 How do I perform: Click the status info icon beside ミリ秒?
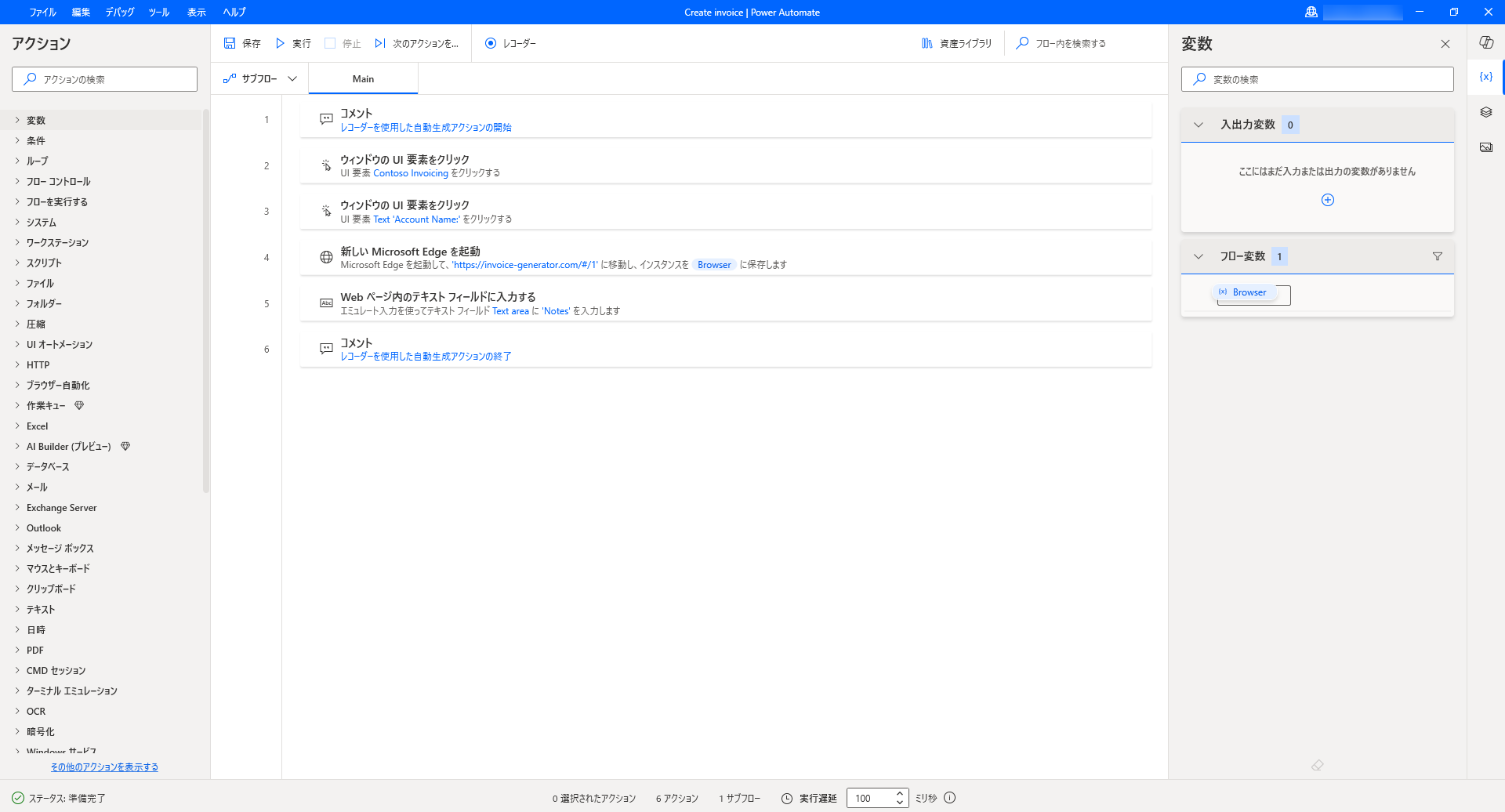click(949, 798)
